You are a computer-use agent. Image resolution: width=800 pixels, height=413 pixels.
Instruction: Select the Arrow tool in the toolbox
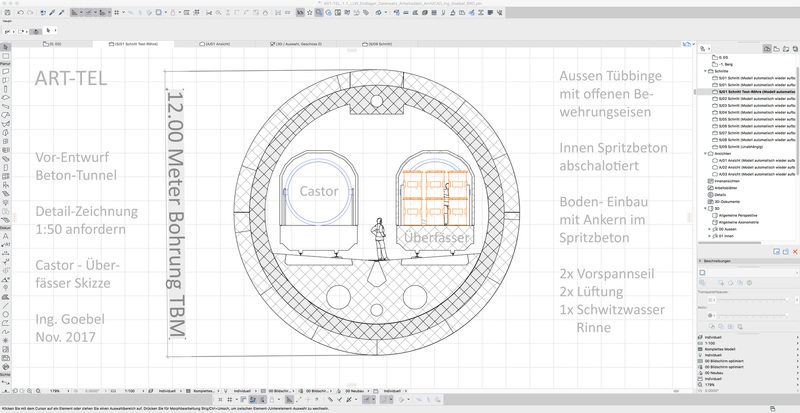click(6, 48)
